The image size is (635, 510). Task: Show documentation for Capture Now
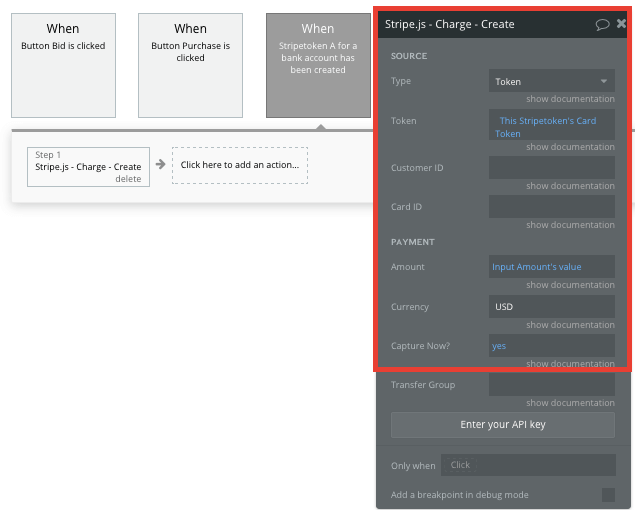click(x=570, y=363)
